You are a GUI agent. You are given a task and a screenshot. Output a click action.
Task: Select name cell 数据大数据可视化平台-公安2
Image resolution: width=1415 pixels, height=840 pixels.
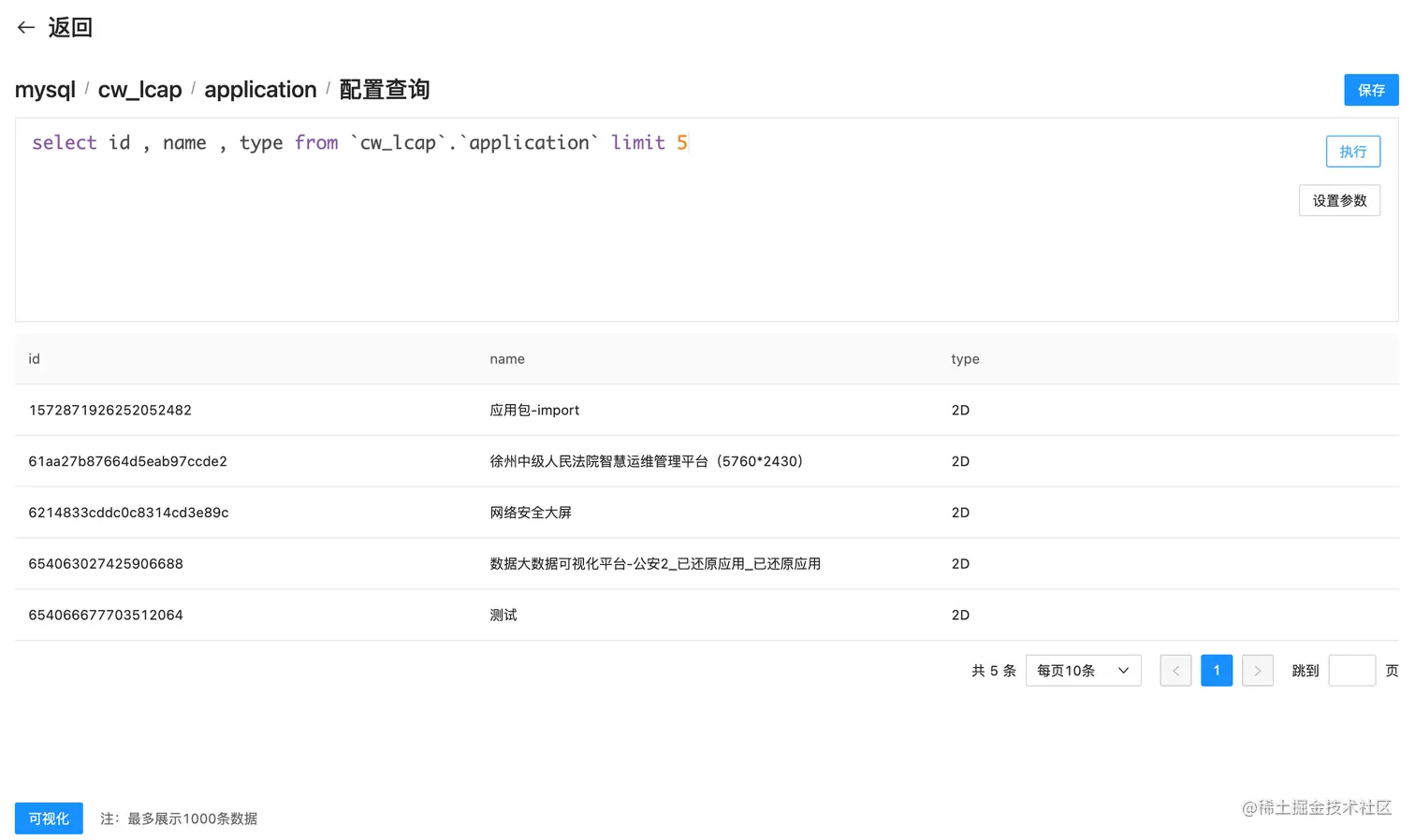655,564
